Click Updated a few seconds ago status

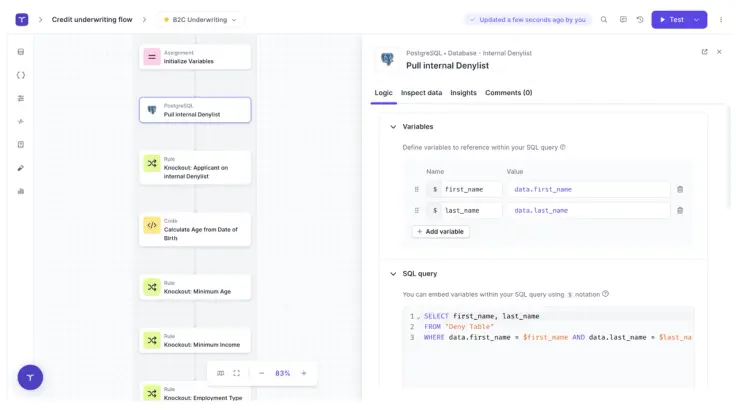coord(528,20)
